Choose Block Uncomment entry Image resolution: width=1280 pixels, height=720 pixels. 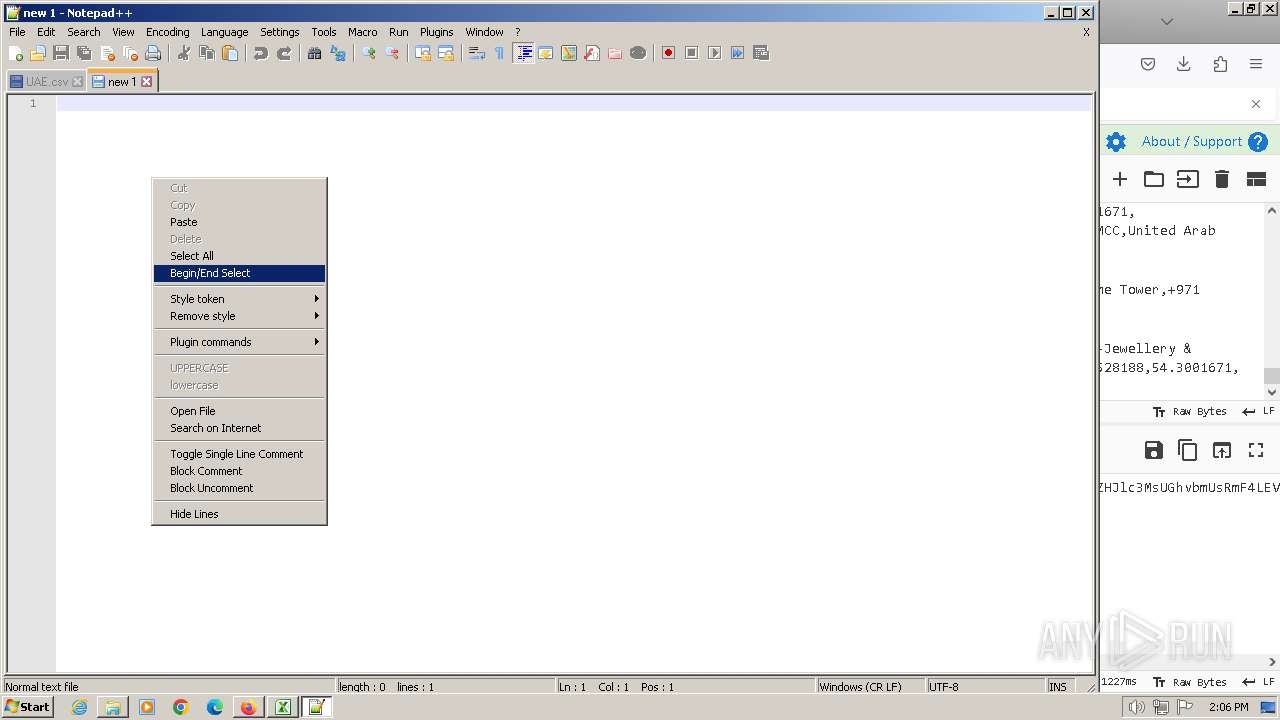click(239, 488)
